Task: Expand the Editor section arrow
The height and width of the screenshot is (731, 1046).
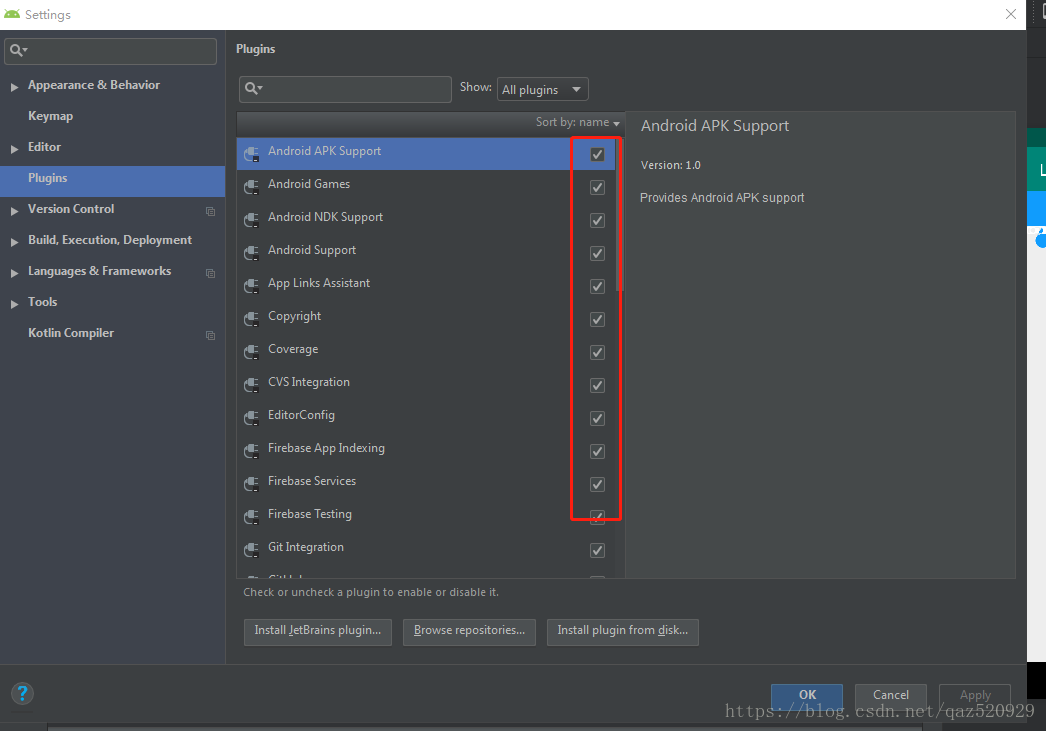Action: 14,149
